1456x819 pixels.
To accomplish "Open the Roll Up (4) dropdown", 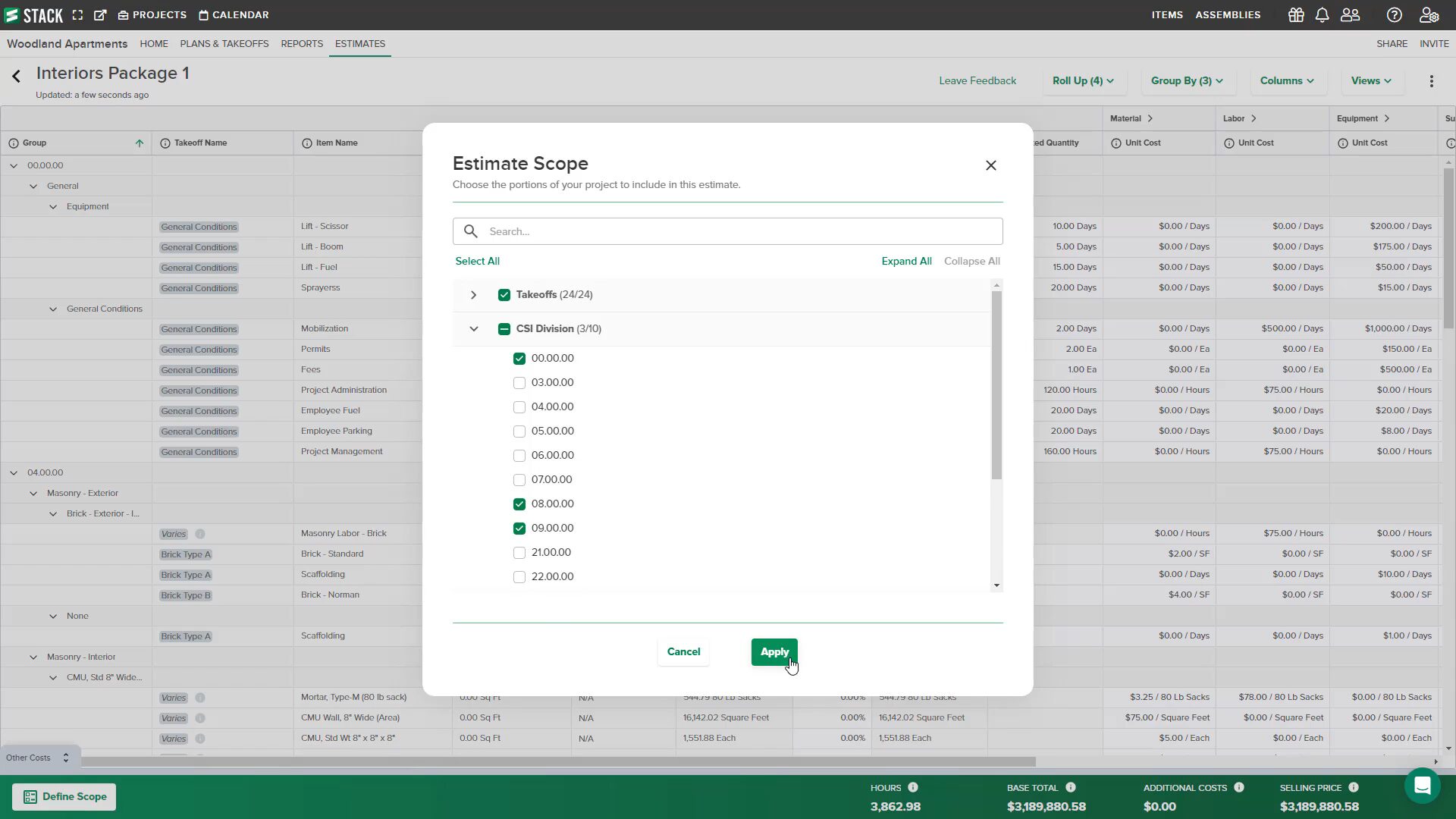I will [1084, 80].
